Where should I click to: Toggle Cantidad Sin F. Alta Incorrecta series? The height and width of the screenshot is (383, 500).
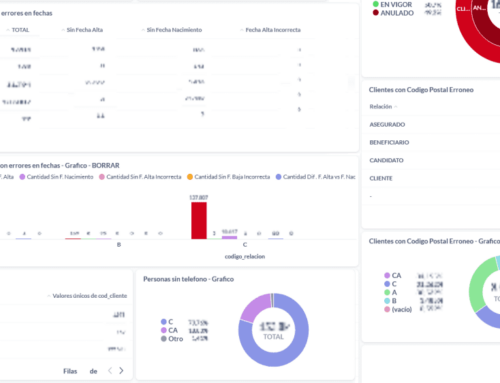[140, 177]
